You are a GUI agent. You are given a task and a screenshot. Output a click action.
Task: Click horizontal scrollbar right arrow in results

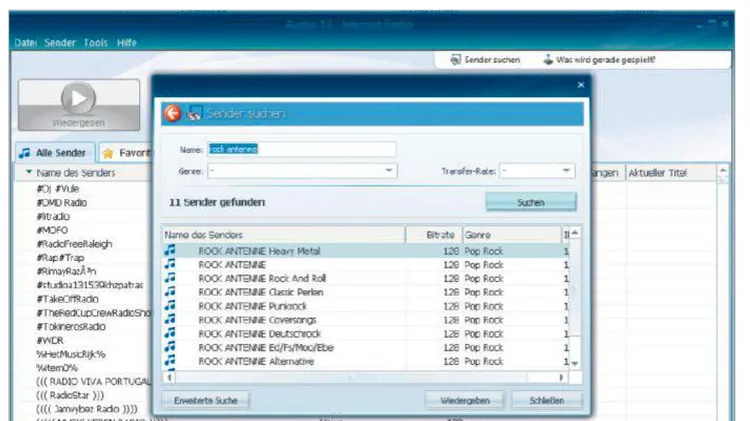click(x=562, y=377)
